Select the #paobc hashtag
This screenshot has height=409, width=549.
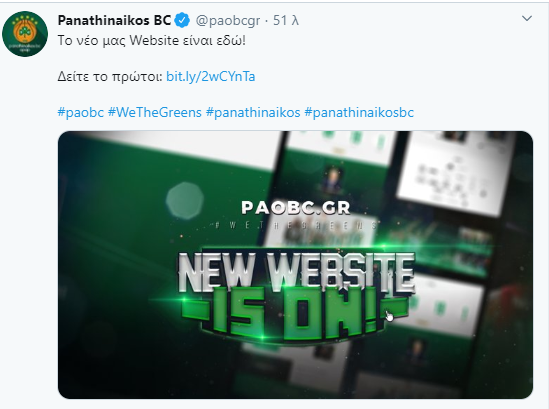pos(81,112)
